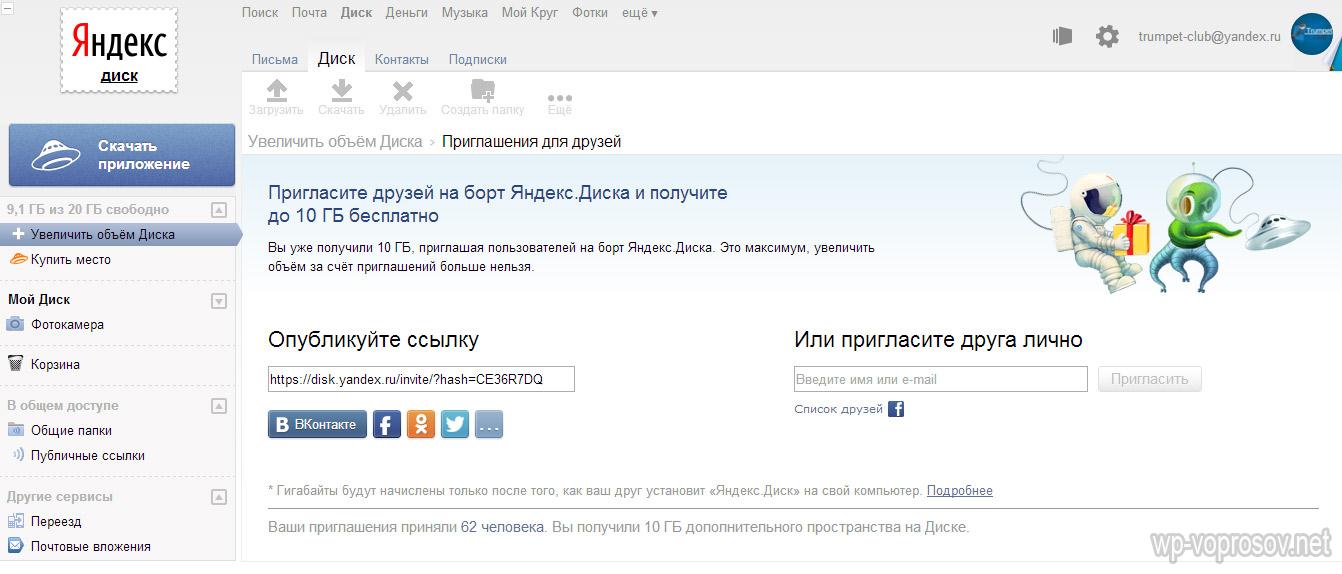Viewport: 1342px width, 574px height.
Task: Share link via Odnoklassniki icon
Action: 421,424
